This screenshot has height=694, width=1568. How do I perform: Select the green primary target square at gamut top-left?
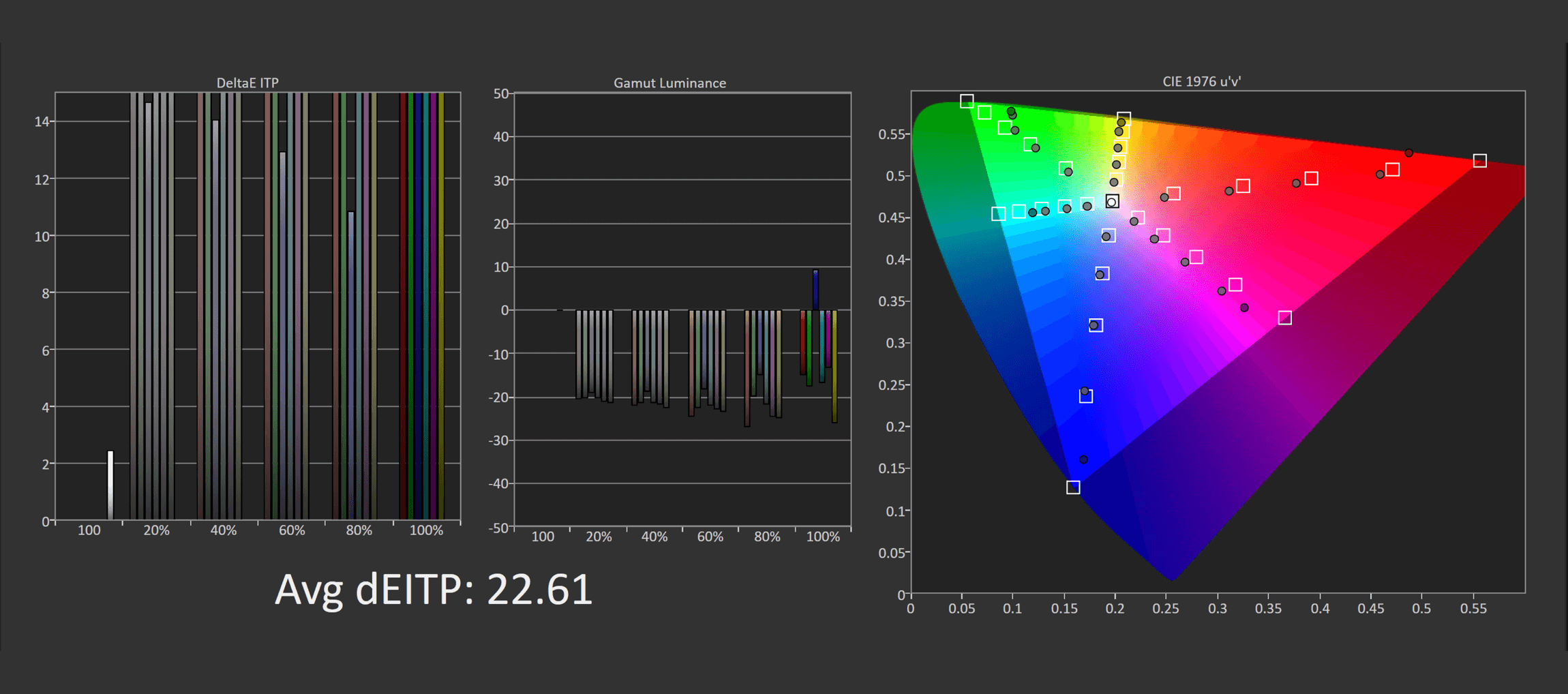click(967, 101)
